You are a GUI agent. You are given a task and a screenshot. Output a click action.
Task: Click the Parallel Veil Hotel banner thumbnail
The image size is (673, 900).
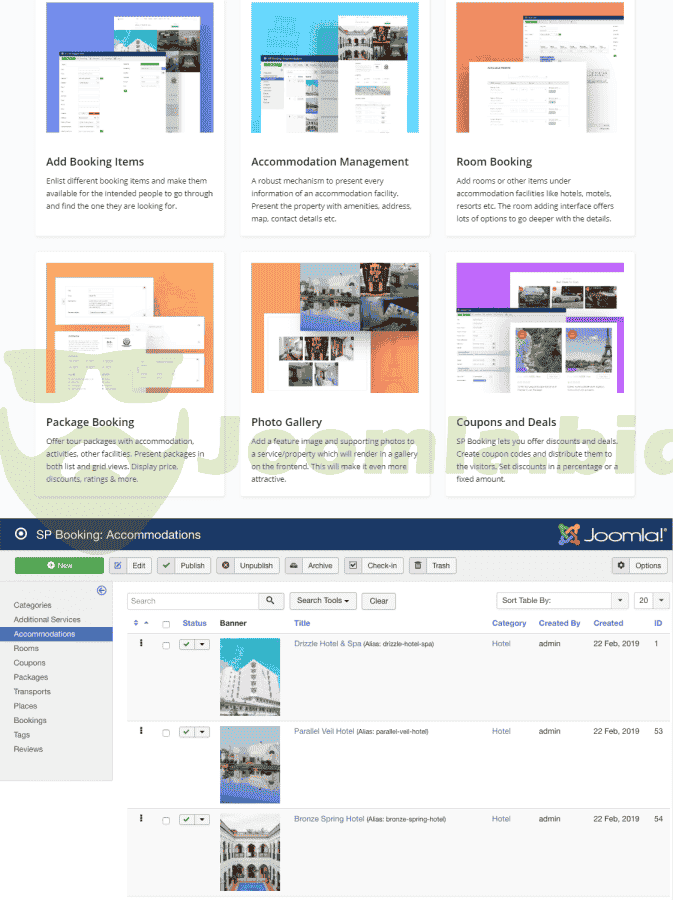pos(250,765)
